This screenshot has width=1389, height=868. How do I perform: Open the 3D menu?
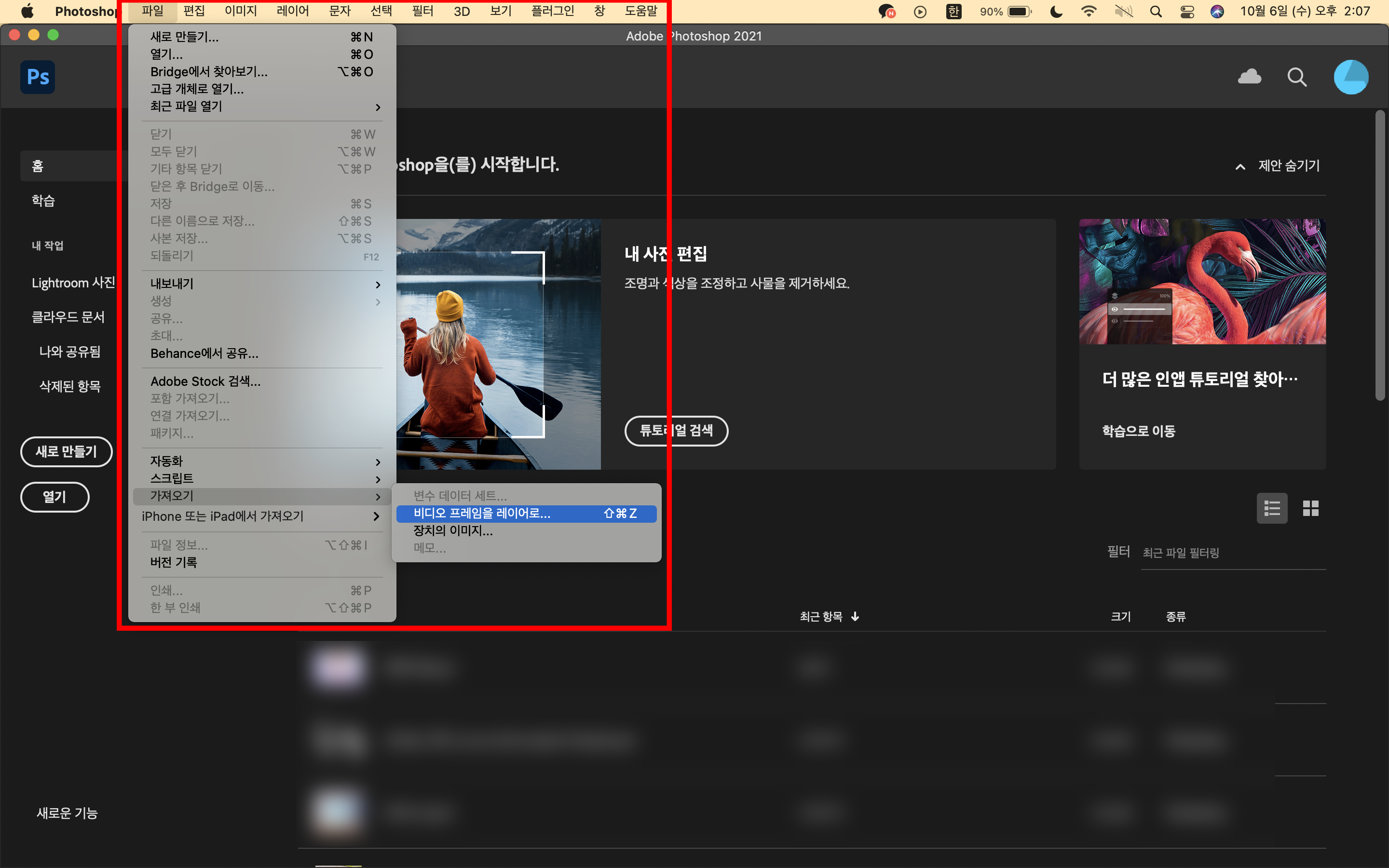462,11
